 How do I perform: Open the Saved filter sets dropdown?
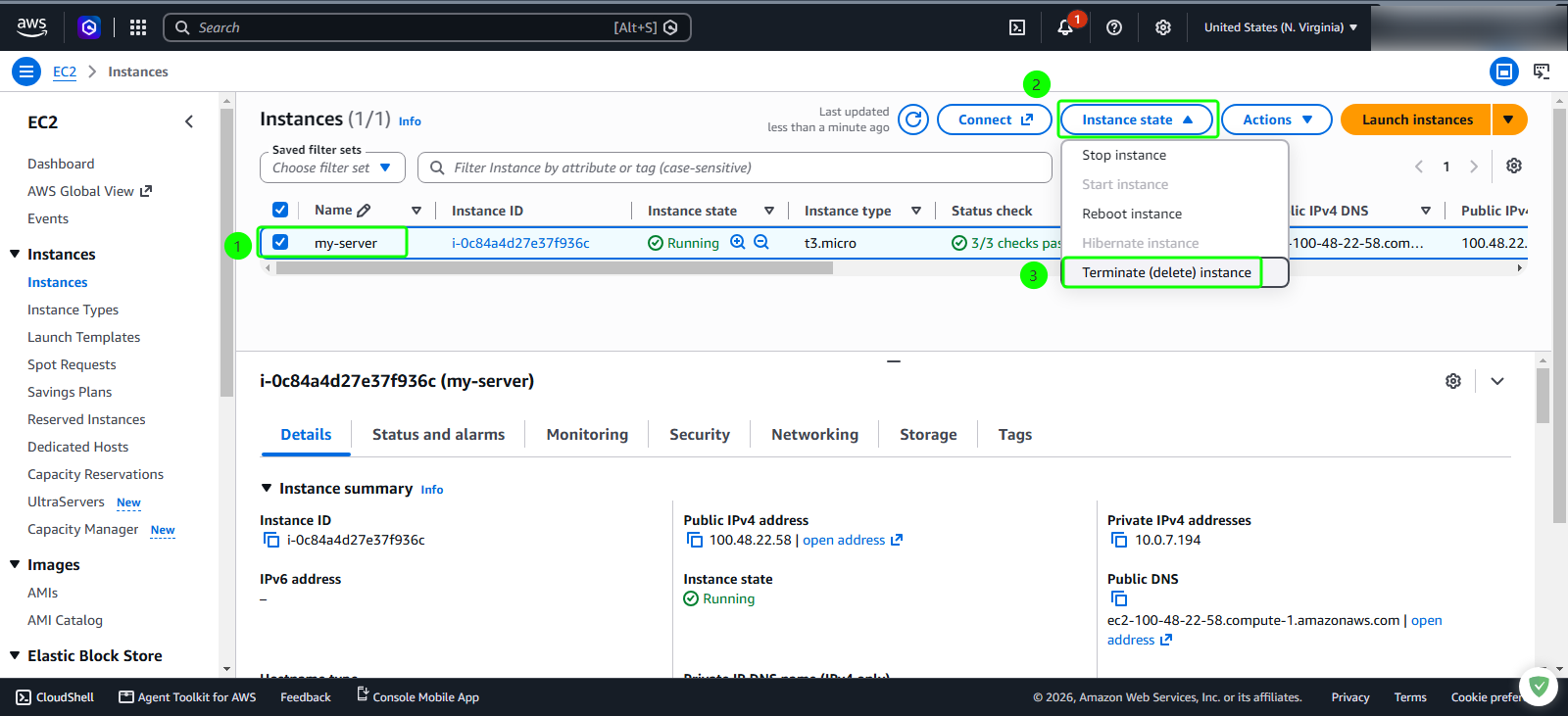(332, 167)
